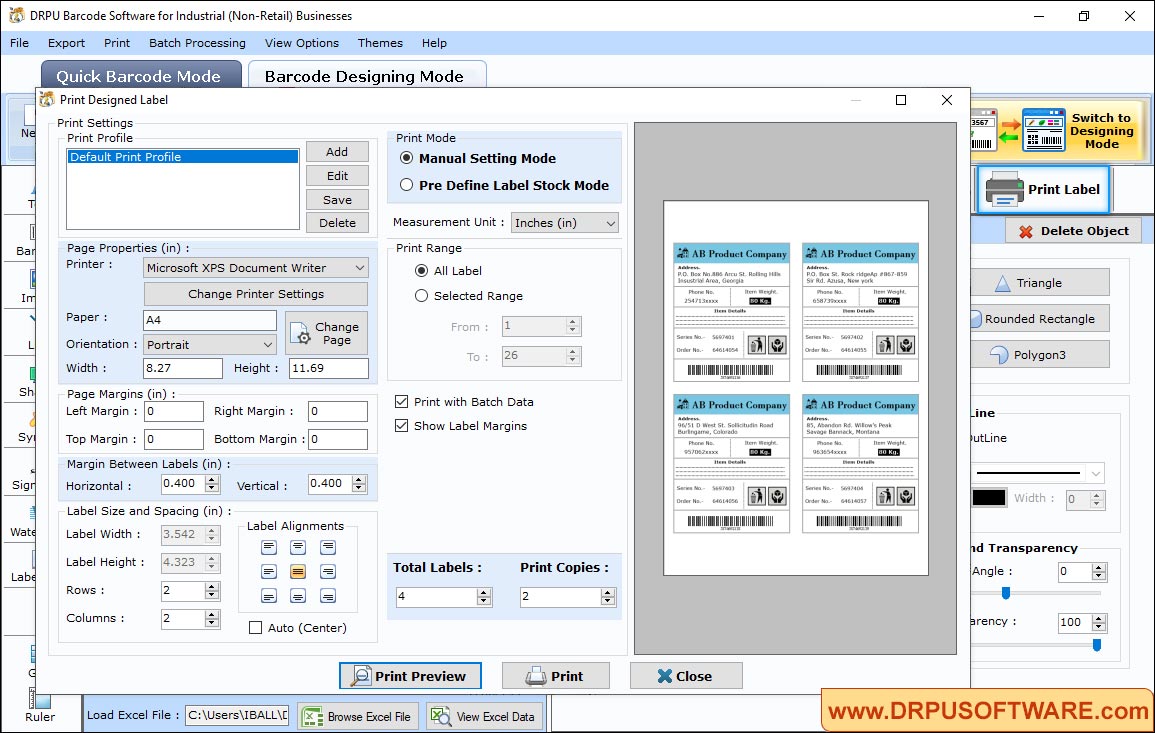Click the Angle slider handle
This screenshot has height=733, width=1155.
coord(1005,592)
